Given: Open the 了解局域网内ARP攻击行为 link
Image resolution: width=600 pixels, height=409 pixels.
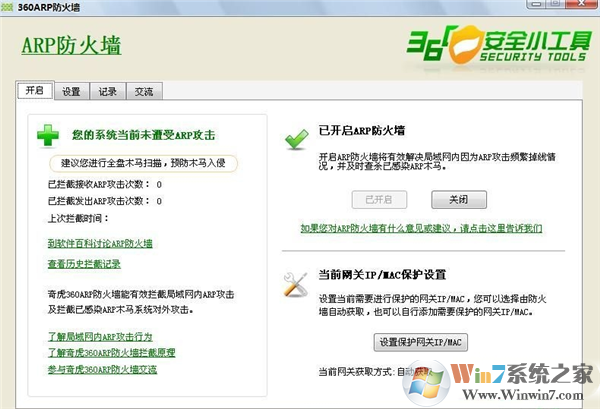Looking at the screenshot, I should click(100, 337).
